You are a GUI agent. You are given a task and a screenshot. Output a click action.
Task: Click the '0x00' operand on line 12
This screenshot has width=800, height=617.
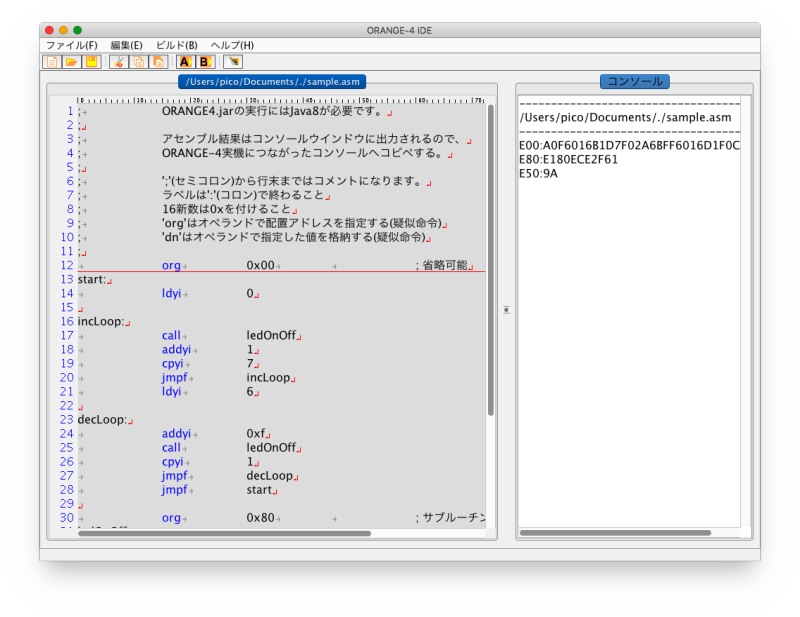(x=261, y=265)
